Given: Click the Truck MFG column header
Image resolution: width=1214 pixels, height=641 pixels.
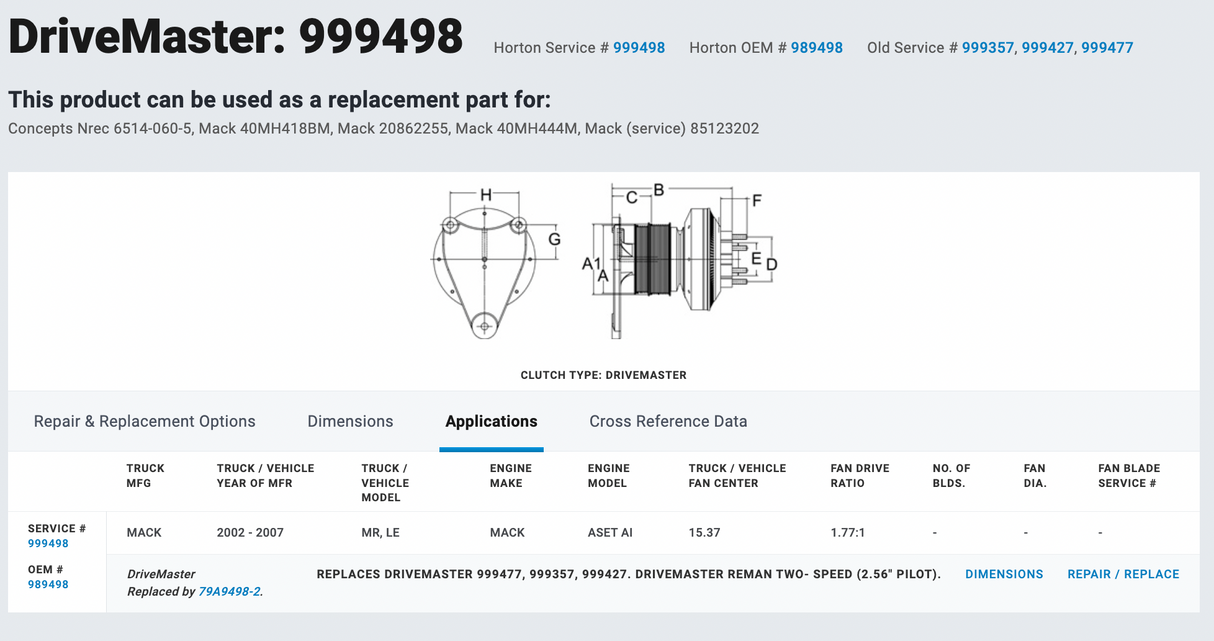Looking at the screenshot, I should (145, 475).
